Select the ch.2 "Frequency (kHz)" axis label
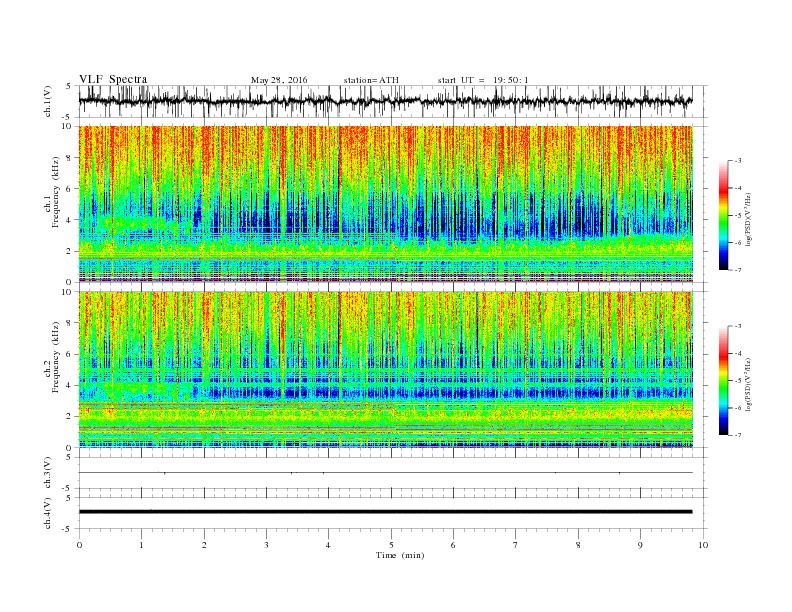This screenshot has width=792, height=612. click(56, 358)
